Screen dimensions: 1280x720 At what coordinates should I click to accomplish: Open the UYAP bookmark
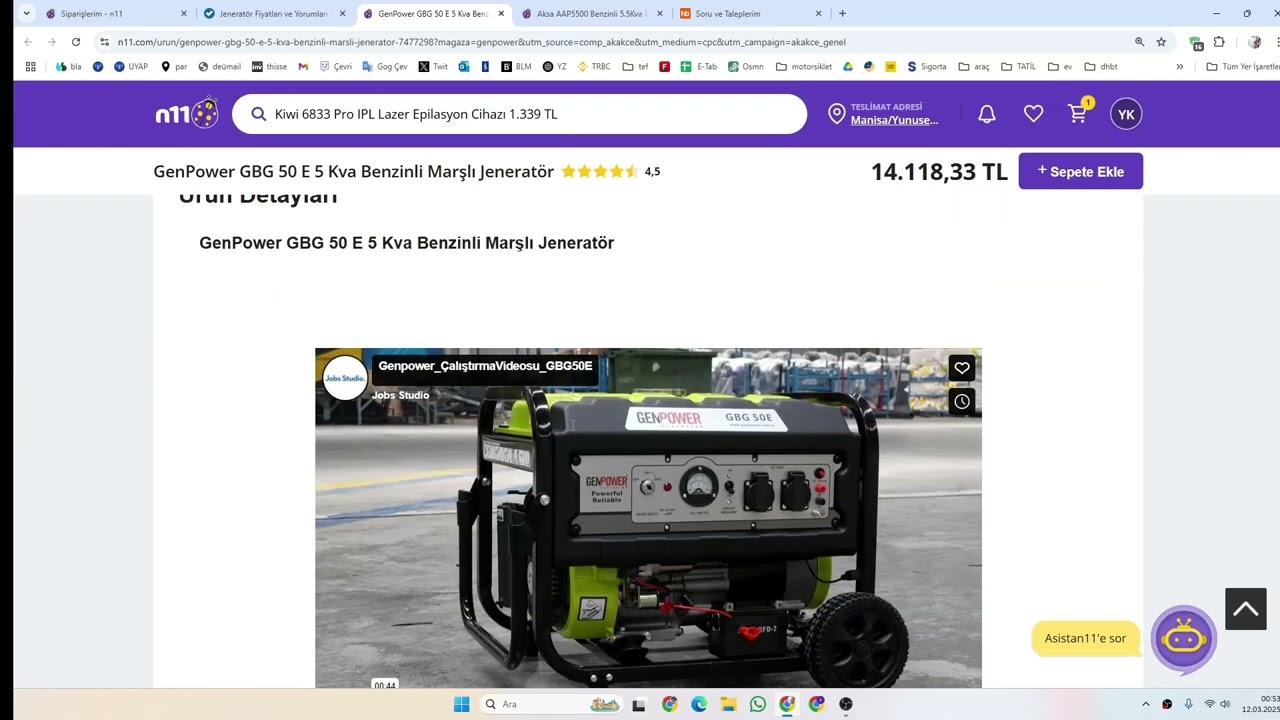130,67
